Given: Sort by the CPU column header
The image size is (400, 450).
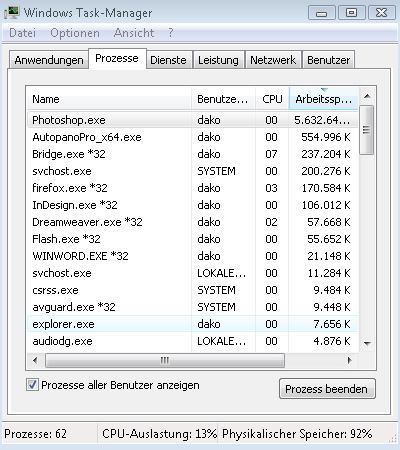Looking at the screenshot, I should [272, 99].
